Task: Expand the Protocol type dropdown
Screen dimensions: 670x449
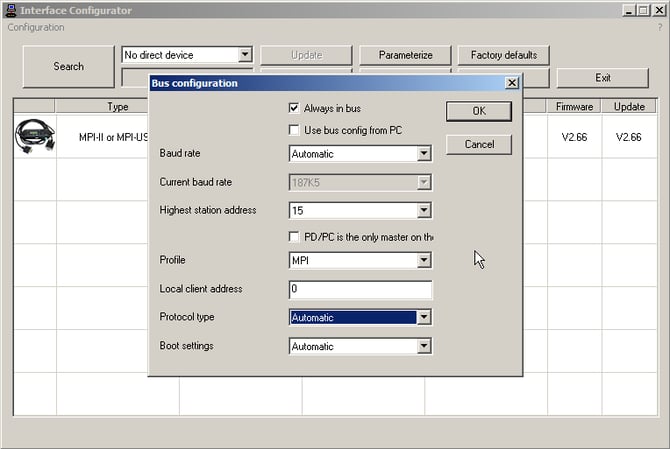Action: (424, 318)
